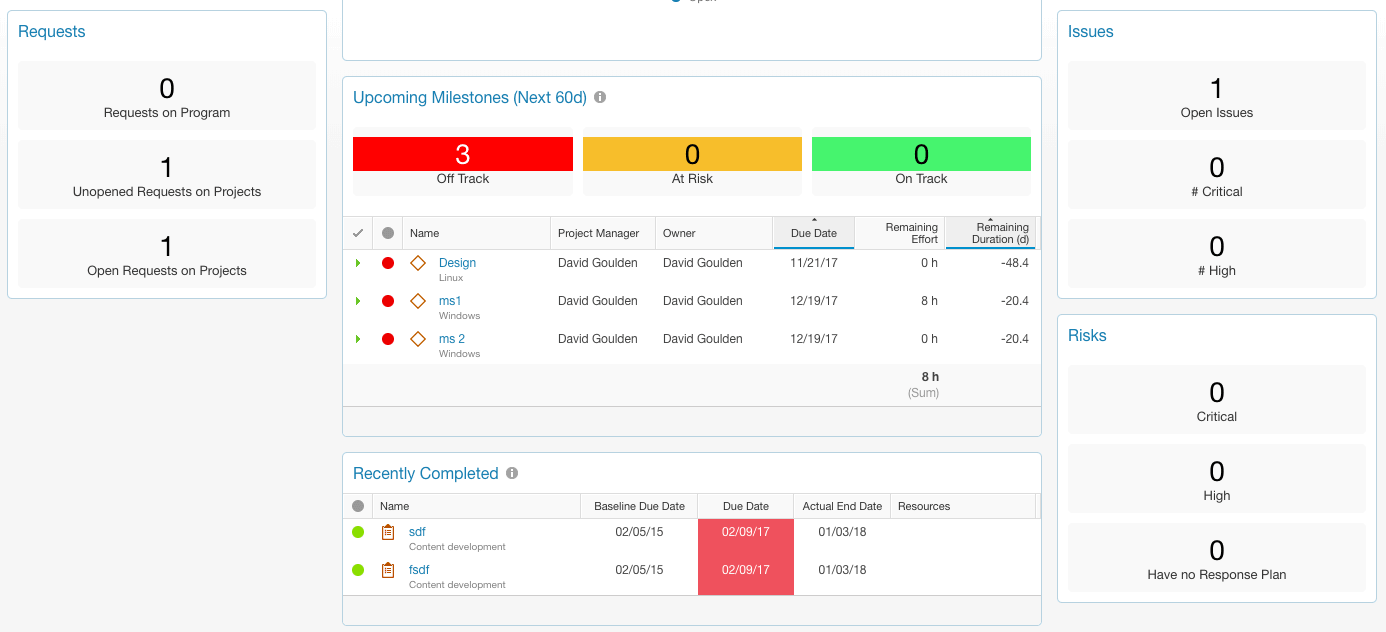This screenshot has width=1386, height=632.
Task: Expand the Design milestone row
Action: click(x=358, y=262)
